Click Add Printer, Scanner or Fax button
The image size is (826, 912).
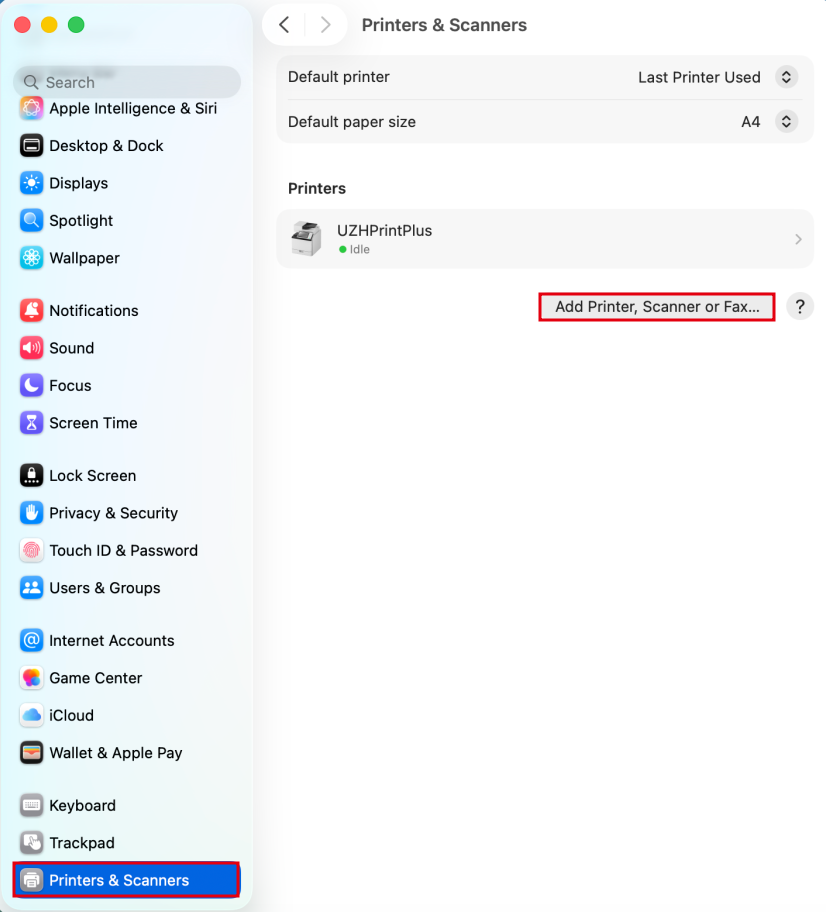(657, 307)
